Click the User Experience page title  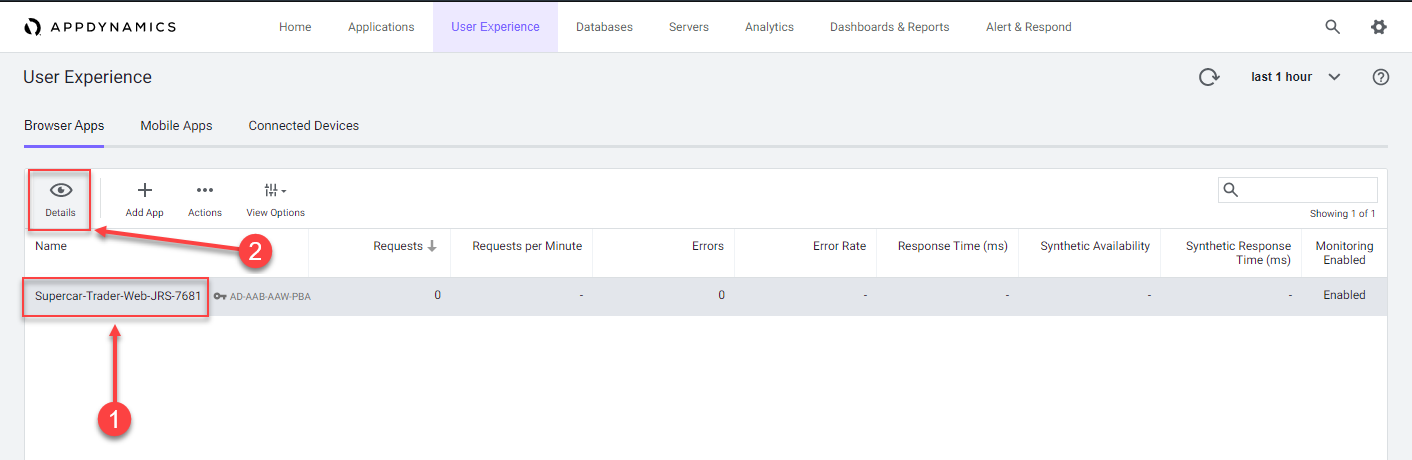[x=88, y=77]
